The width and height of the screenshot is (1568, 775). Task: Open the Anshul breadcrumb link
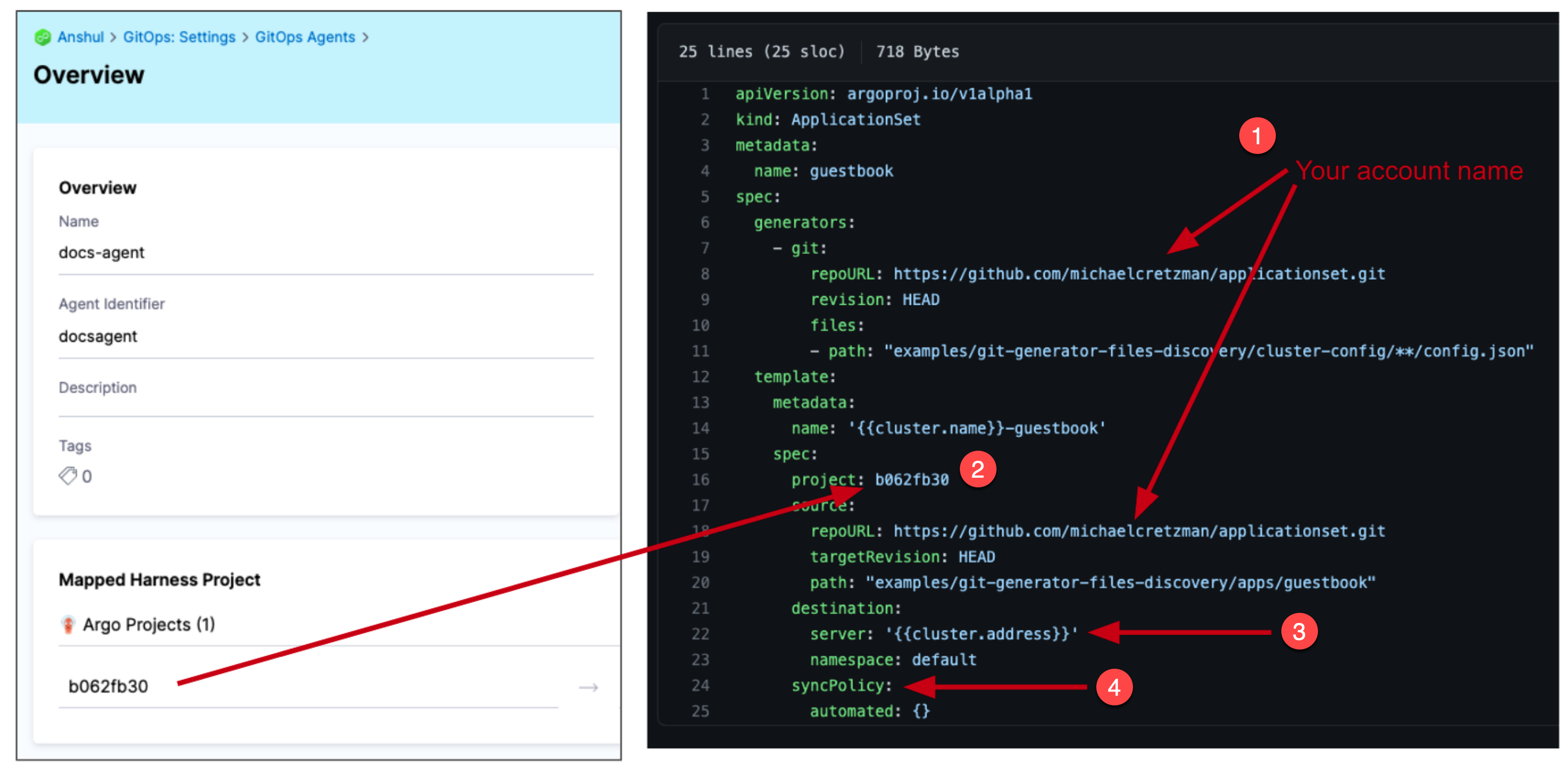point(80,37)
